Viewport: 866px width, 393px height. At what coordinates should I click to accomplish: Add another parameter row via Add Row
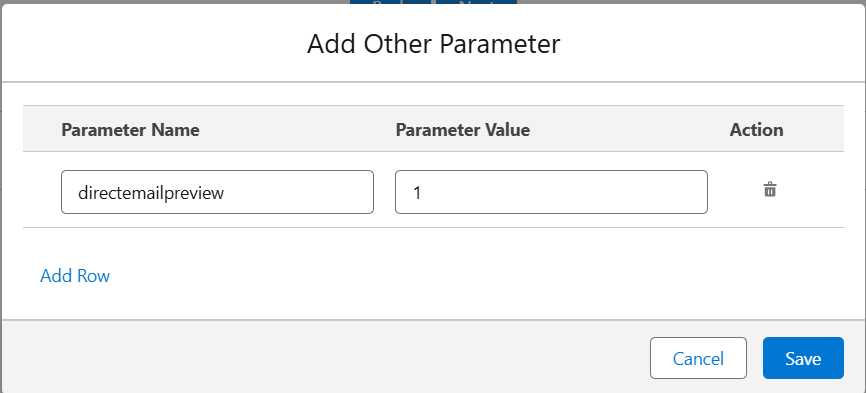pyautogui.click(x=75, y=275)
